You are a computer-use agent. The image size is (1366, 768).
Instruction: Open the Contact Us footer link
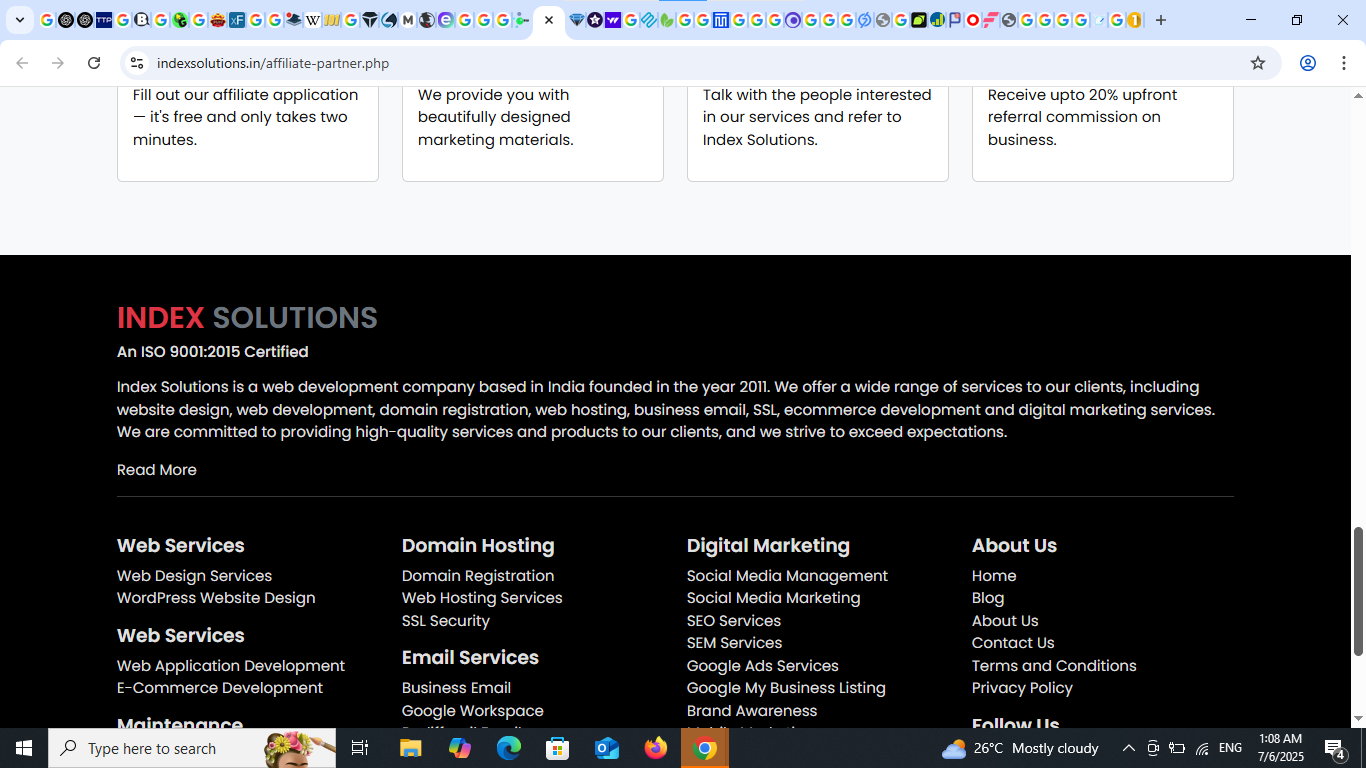tap(1013, 643)
